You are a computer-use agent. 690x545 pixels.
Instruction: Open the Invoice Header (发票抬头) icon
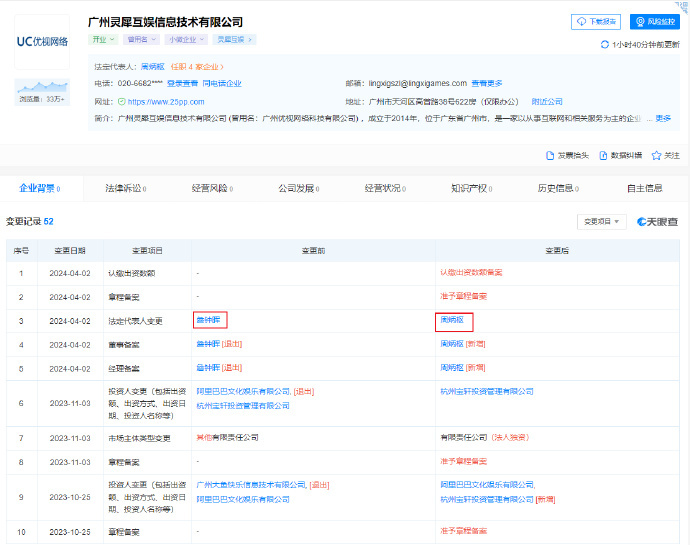(550, 155)
